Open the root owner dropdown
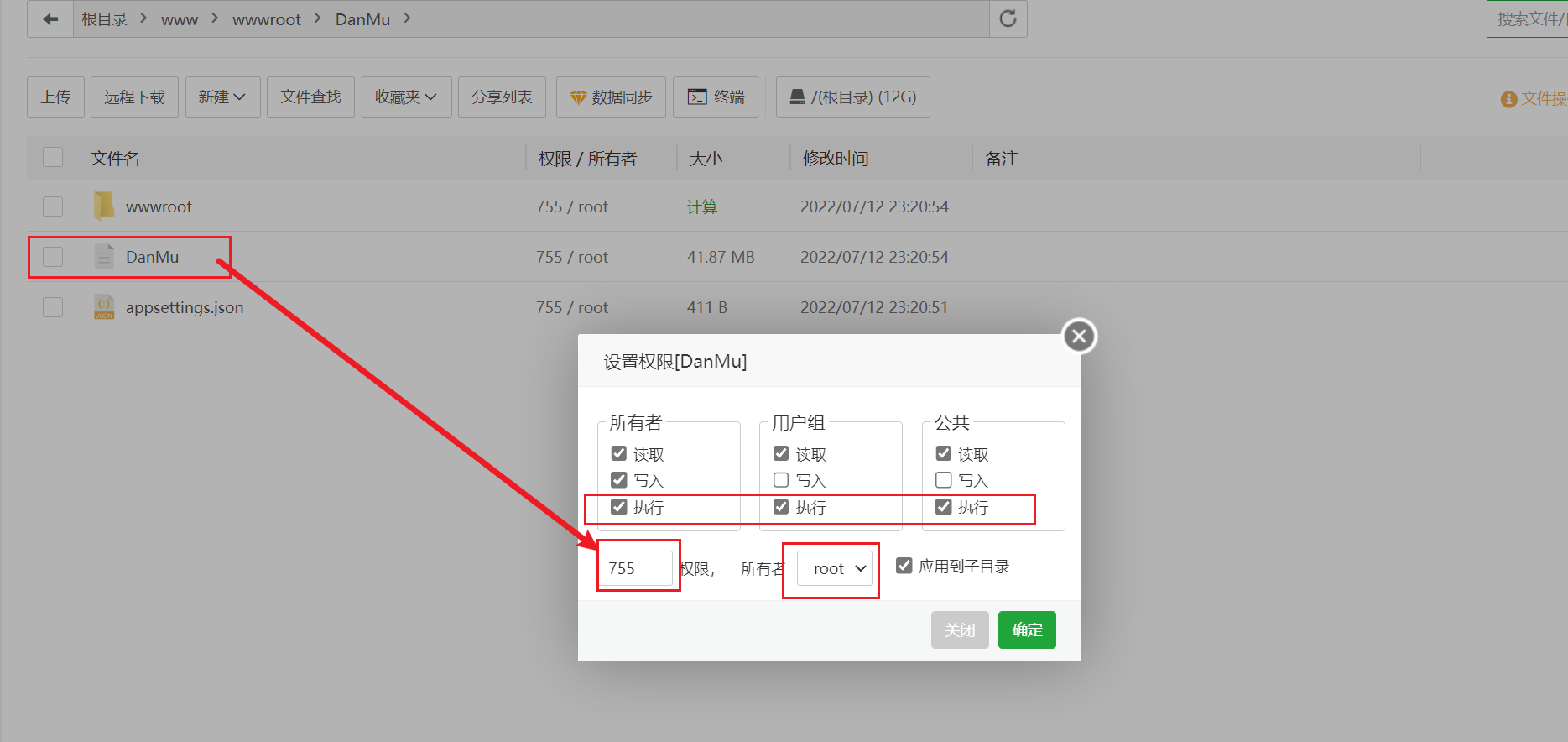Viewport: 1568px width, 742px height. coord(835,568)
